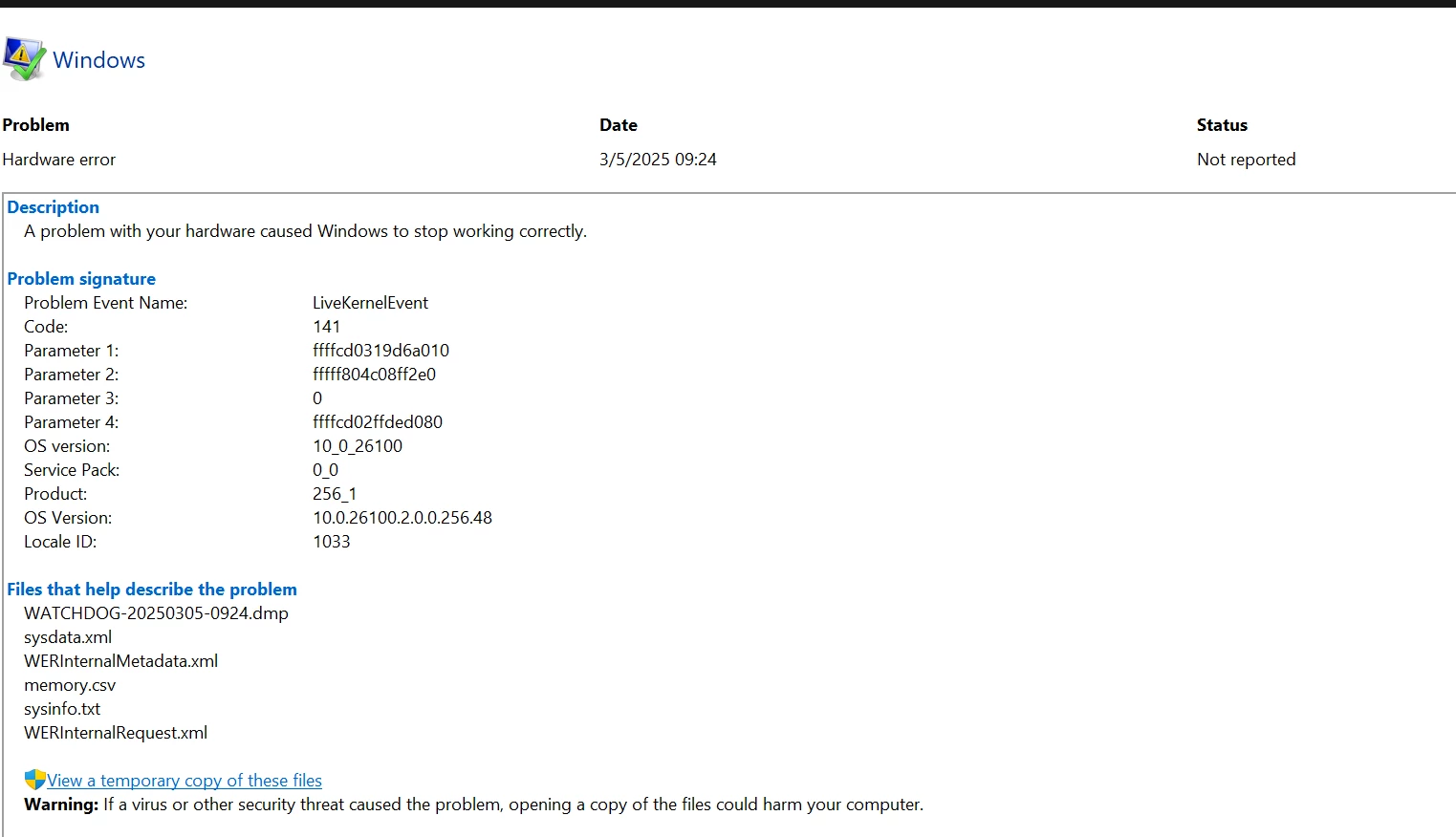Select the sysdata.xml file name
Screen dimensions: 1456x837
pos(68,637)
